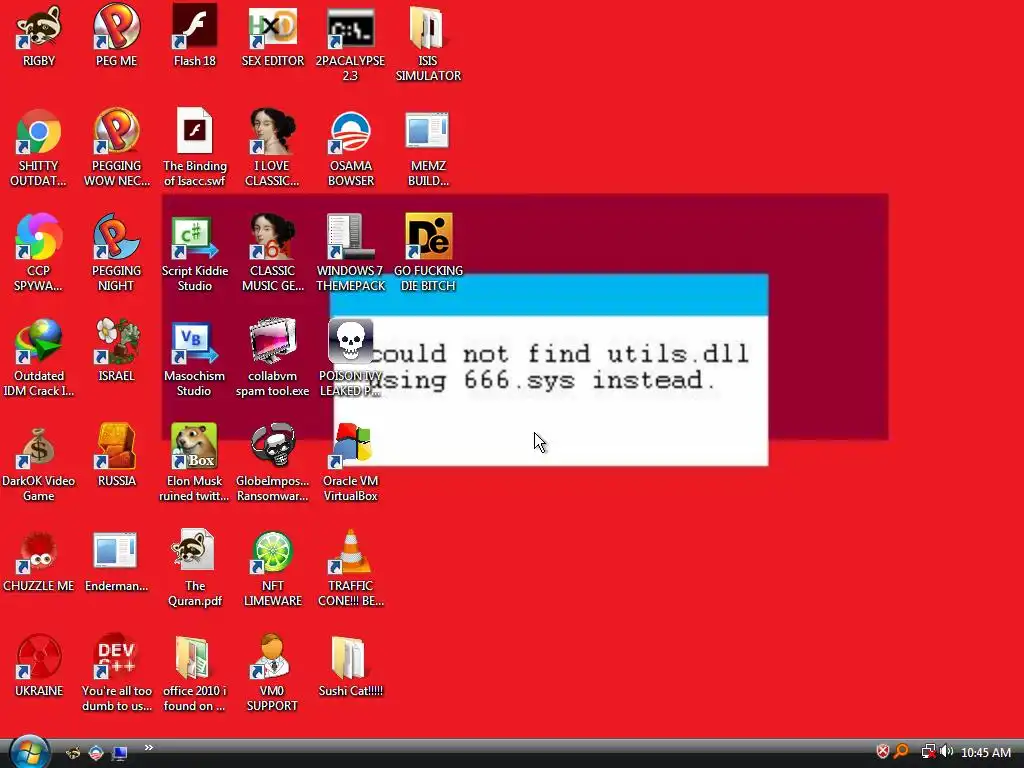This screenshot has width=1024, height=768.
Task: Open the TRAFFIC CONE!!! VLC shortcut
Action: click(x=351, y=552)
